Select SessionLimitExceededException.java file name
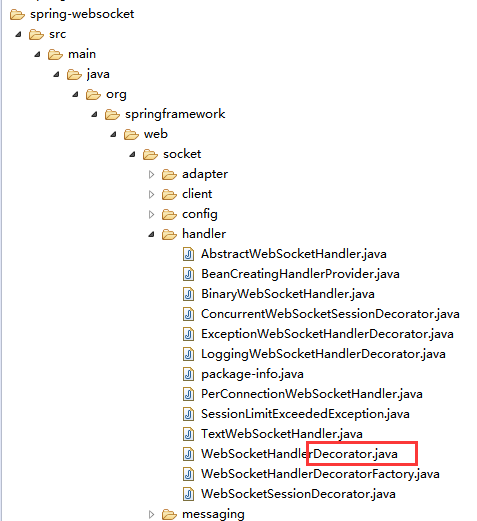Screen dimensions: 477x521 [305, 414]
